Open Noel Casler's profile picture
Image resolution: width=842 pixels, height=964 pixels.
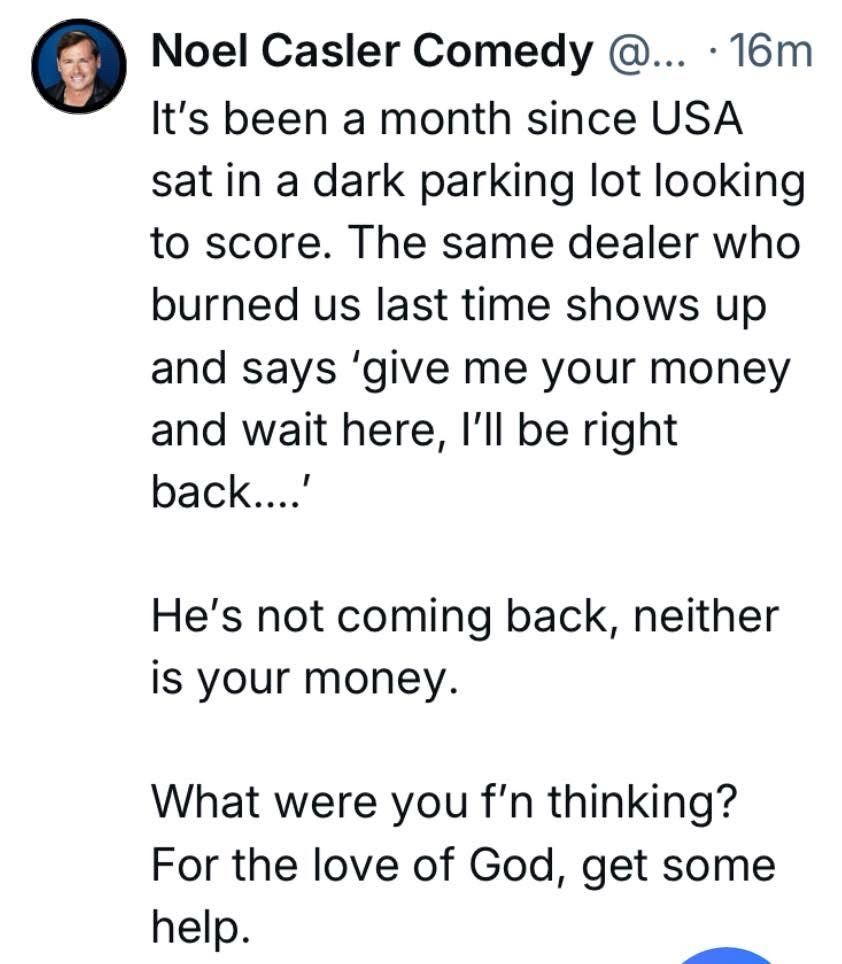coord(78,65)
